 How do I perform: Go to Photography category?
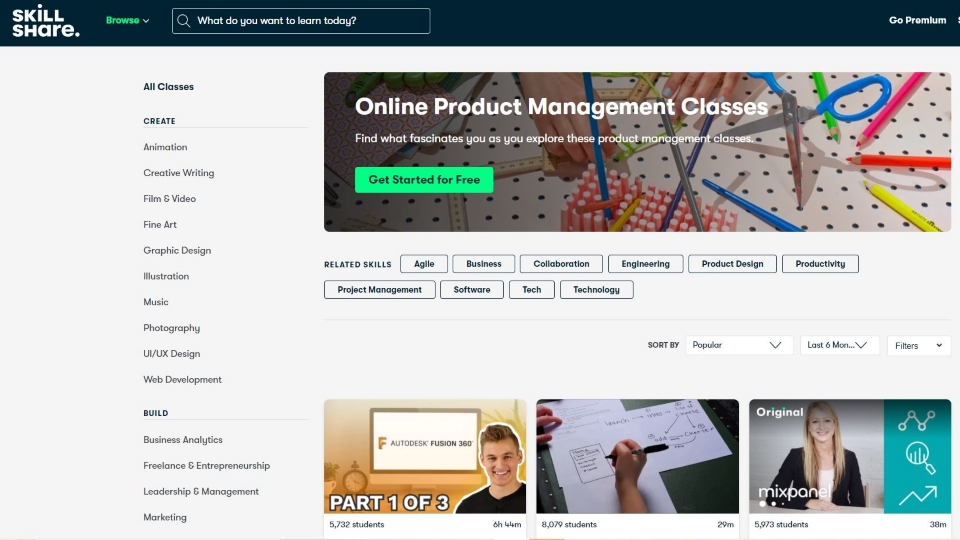[x=171, y=328]
